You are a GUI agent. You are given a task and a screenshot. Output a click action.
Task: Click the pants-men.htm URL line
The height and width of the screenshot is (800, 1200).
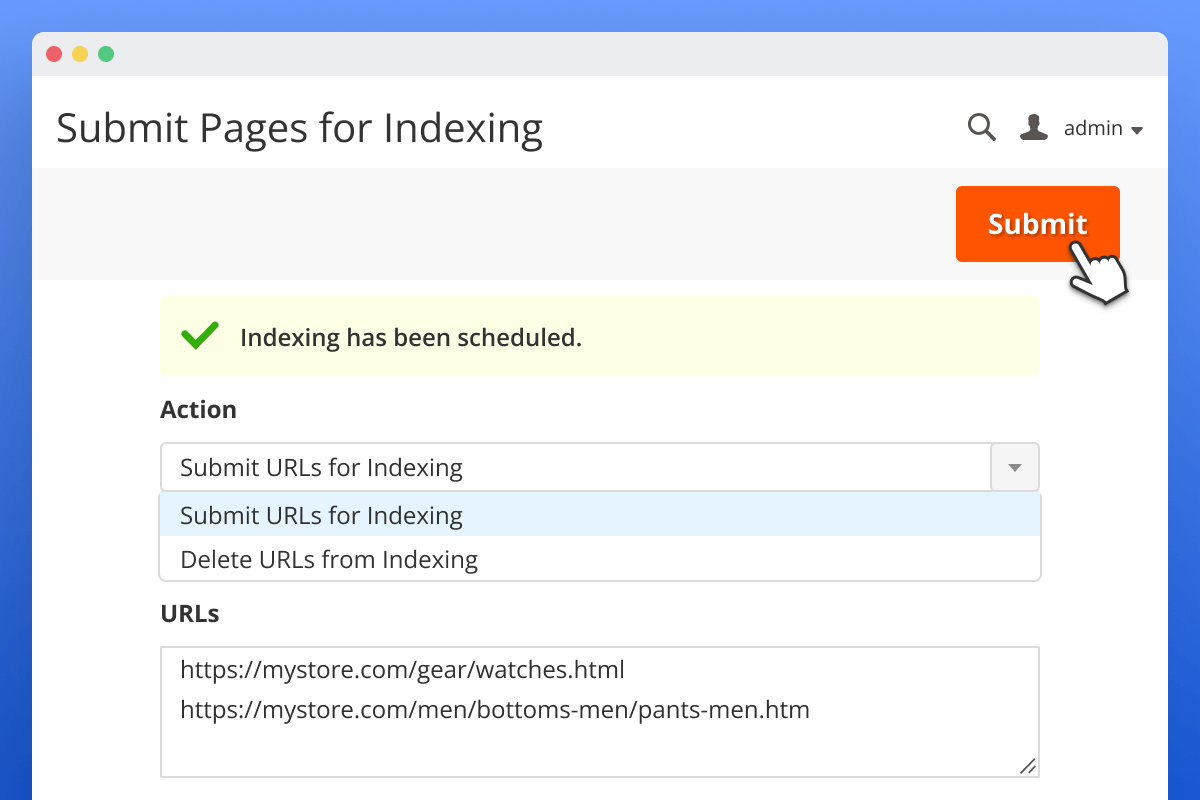click(x=494, y=710)
